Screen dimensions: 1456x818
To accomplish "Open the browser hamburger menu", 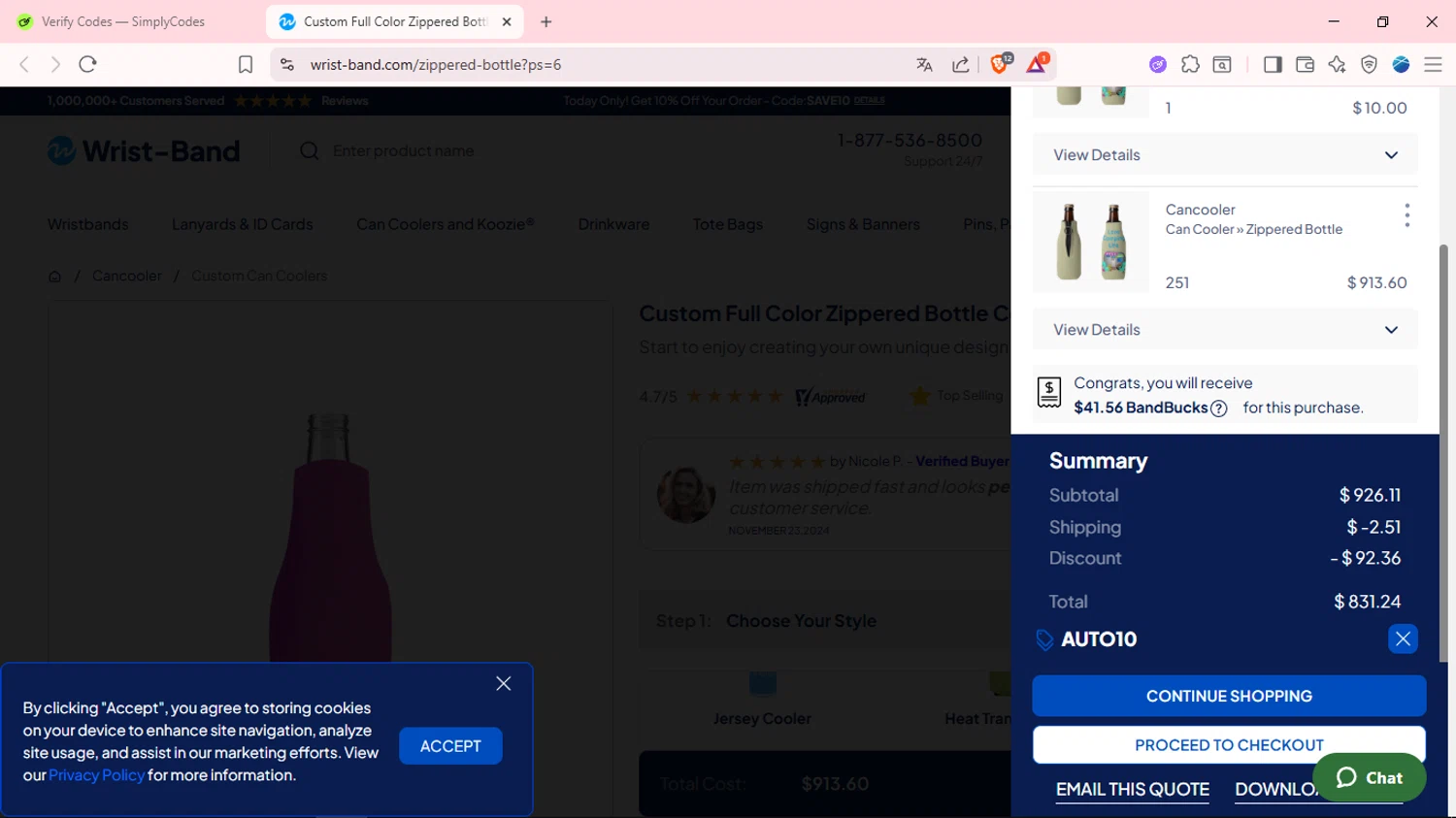I will tap(1433, 64).
